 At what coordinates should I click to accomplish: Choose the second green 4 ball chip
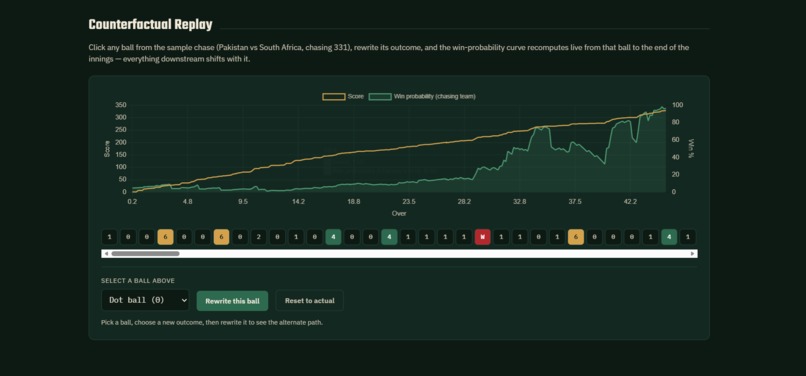[x=389, y=237]
